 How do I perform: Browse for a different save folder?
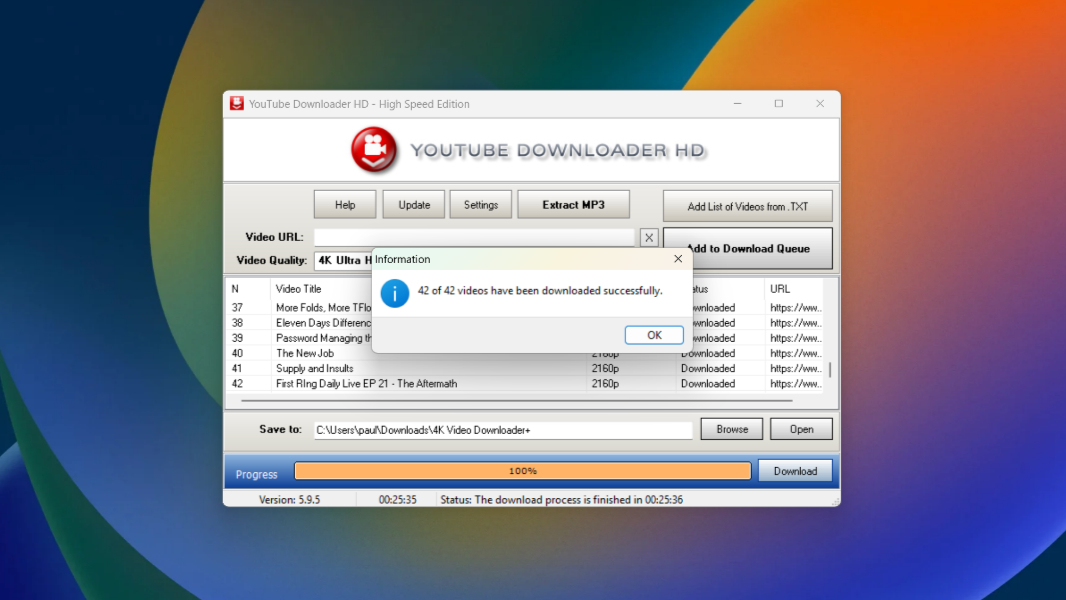(x=731, y=429)
